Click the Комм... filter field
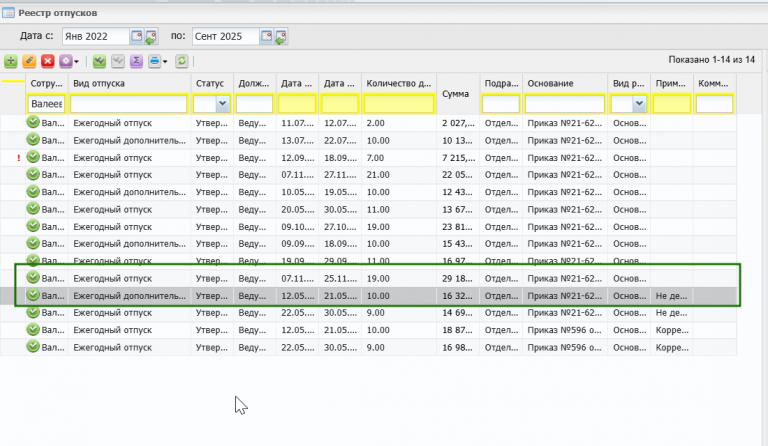The width and height of the screenshot is (768, 446). click(715, 104)
